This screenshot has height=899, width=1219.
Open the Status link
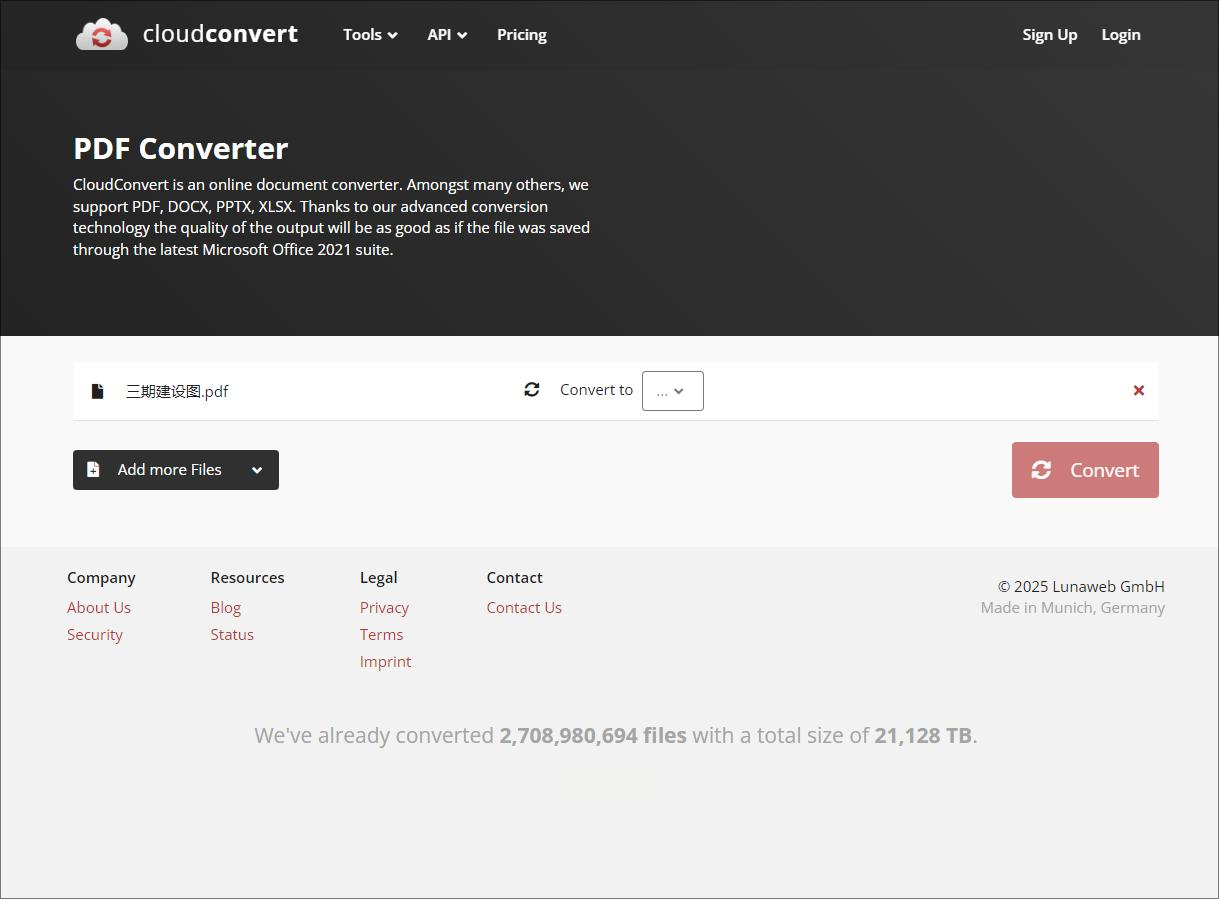click(x=232, y=634)
